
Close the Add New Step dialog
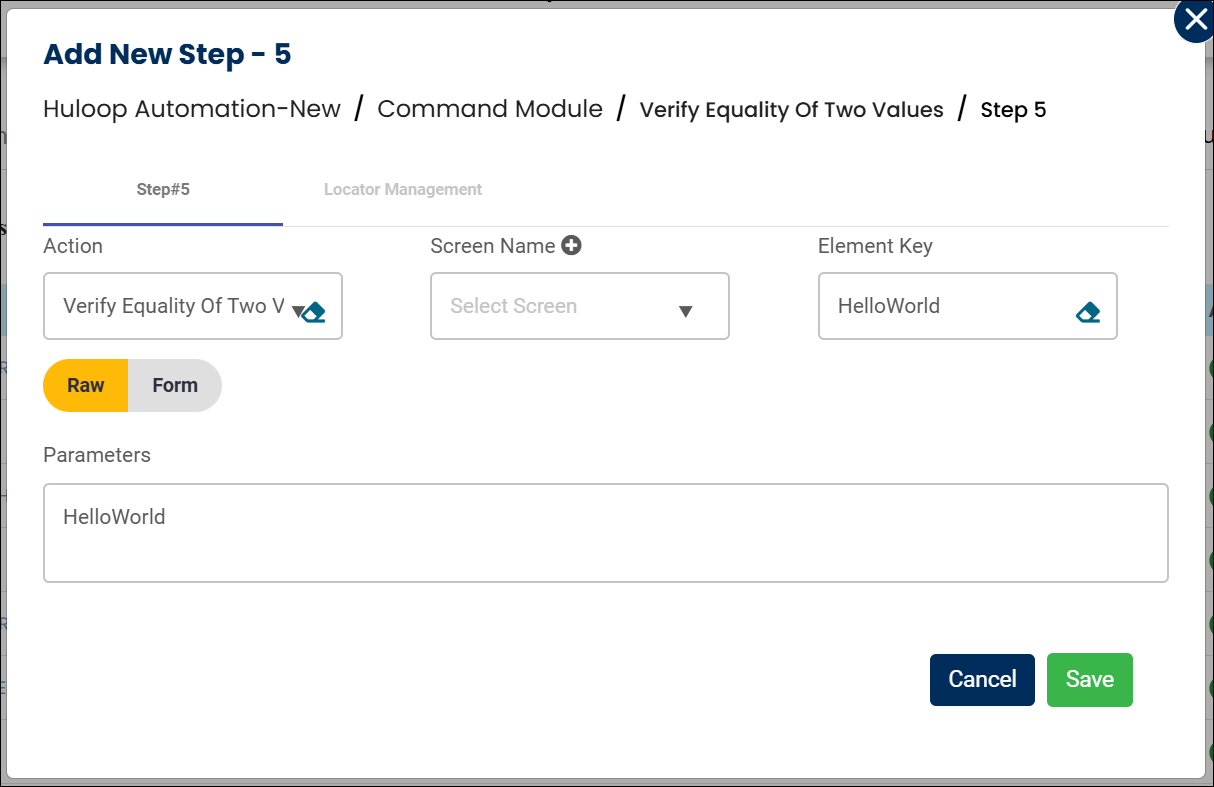point(1194,21)
